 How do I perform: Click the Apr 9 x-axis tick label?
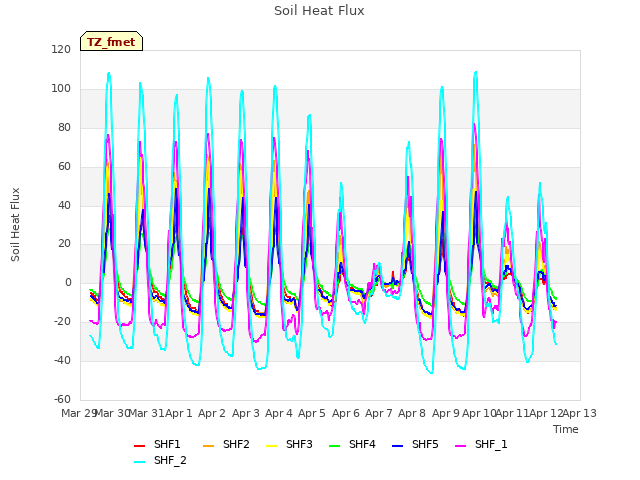coord(446,413)
